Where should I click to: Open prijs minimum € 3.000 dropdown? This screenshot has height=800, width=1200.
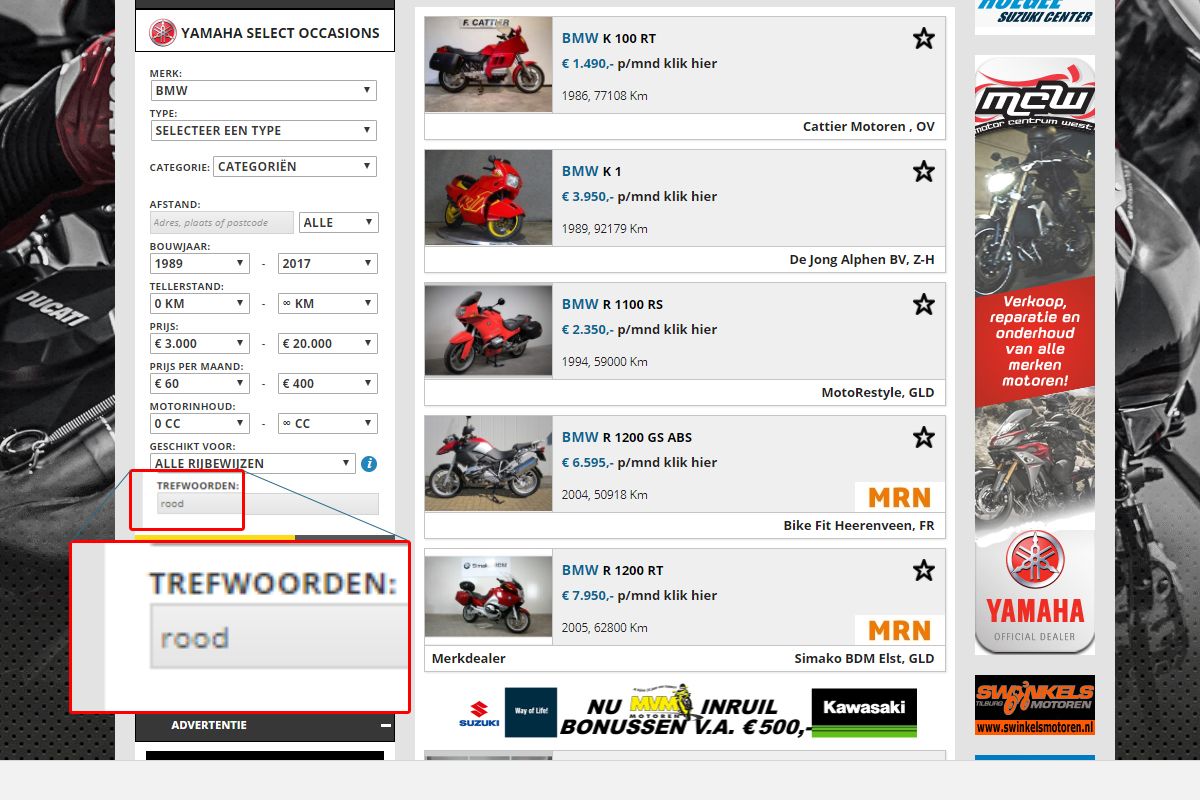click(x=199, y=344)
